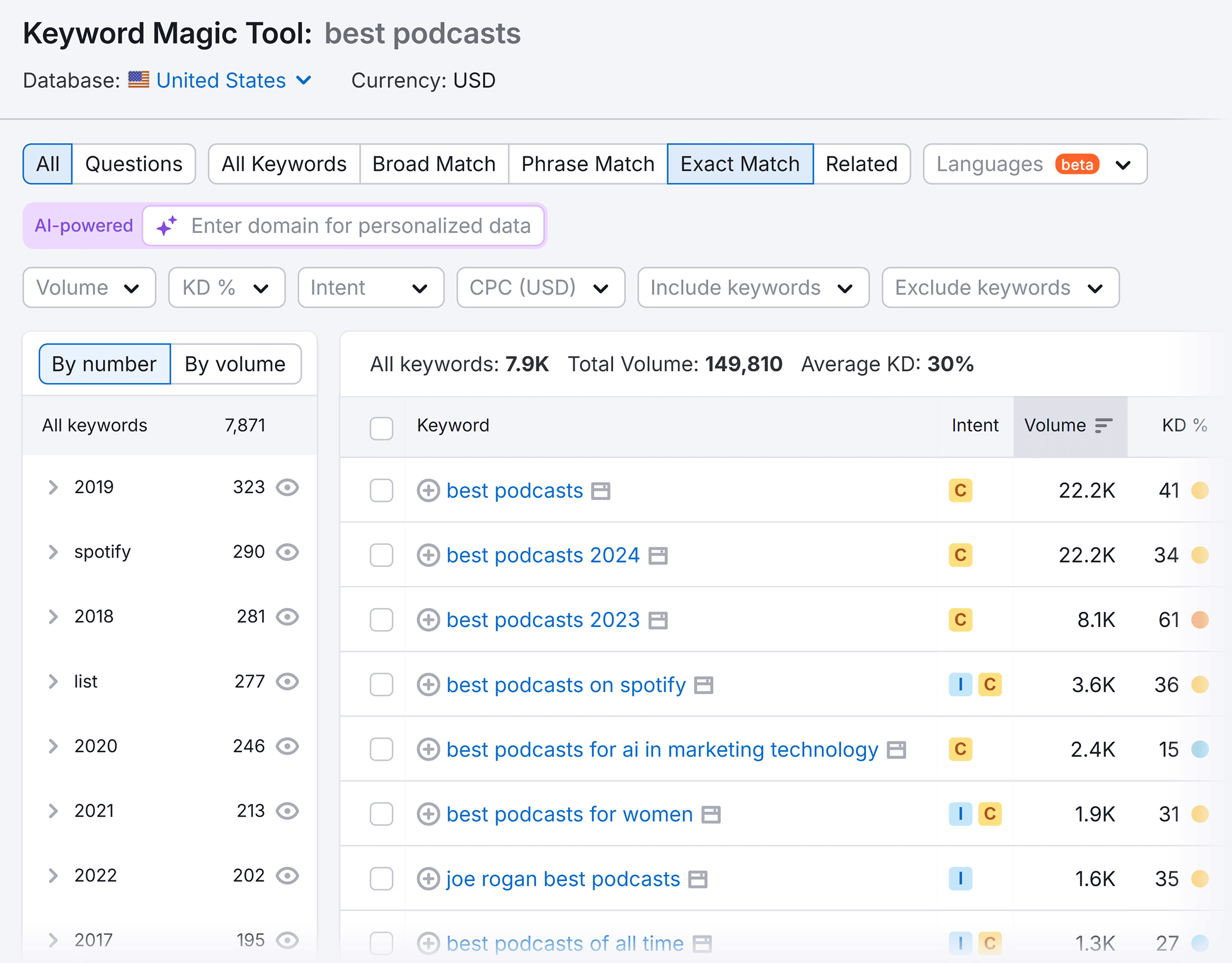Switch to Phrase Match tab
Image resolution: width=1232 pixels, height=963 pixels.
(588, 164)
